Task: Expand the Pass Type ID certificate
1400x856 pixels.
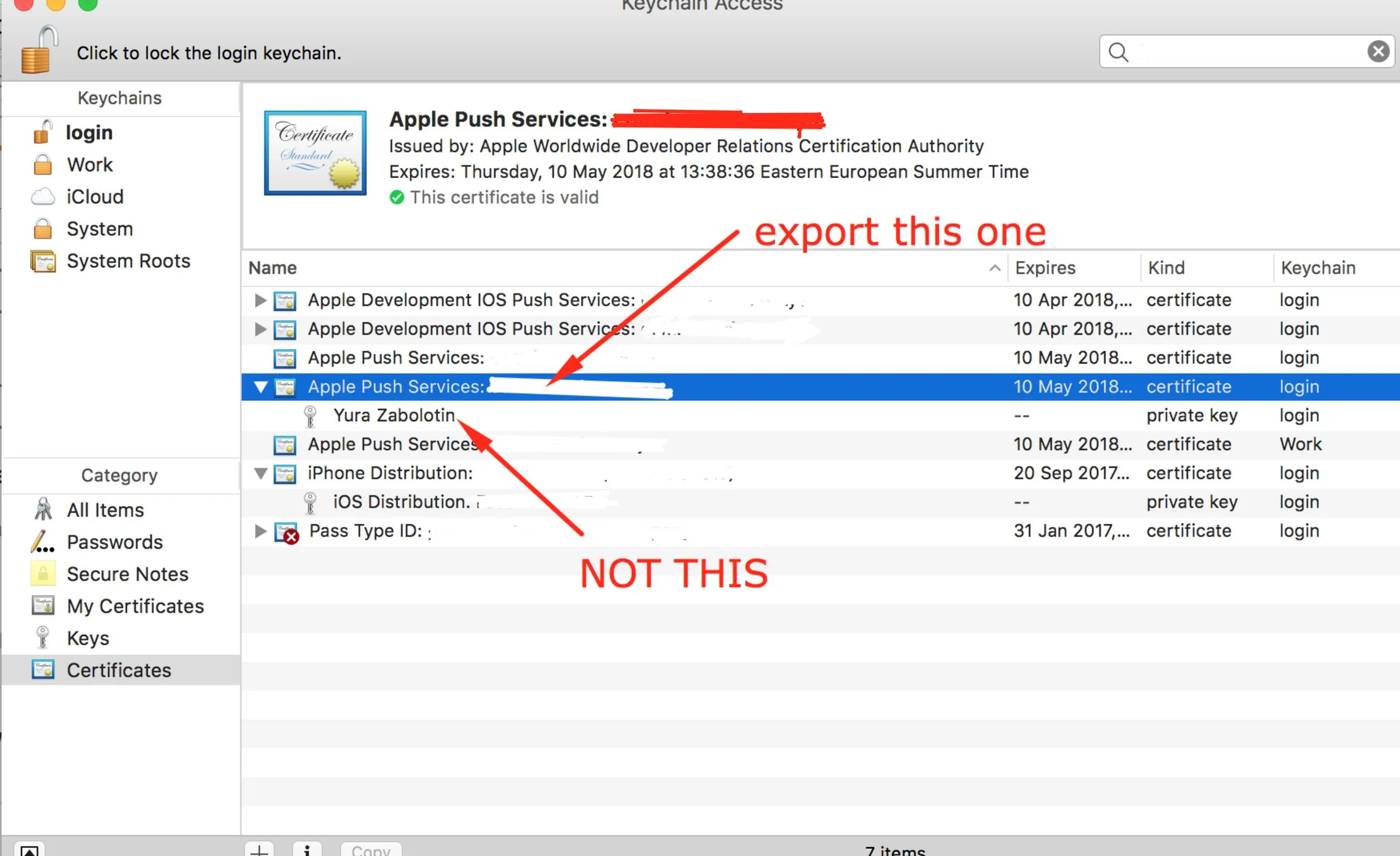Action: 260,531
